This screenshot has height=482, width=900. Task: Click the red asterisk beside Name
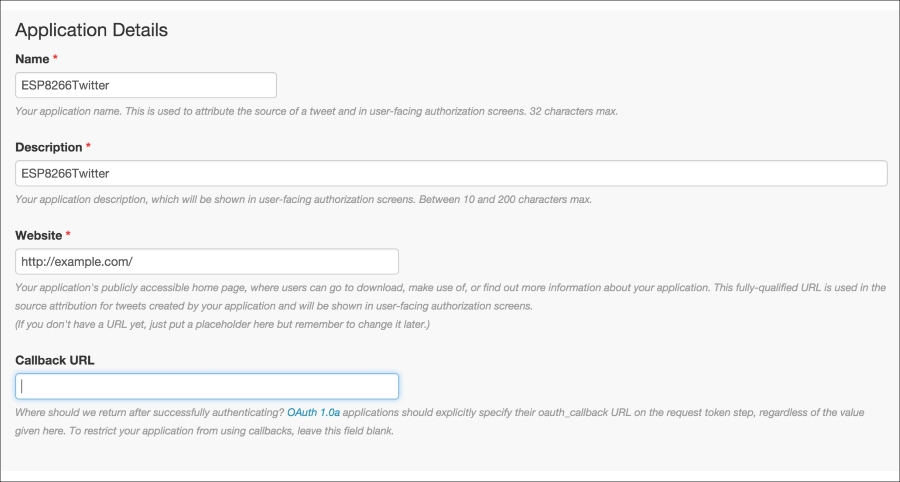[x=55, y=59]
